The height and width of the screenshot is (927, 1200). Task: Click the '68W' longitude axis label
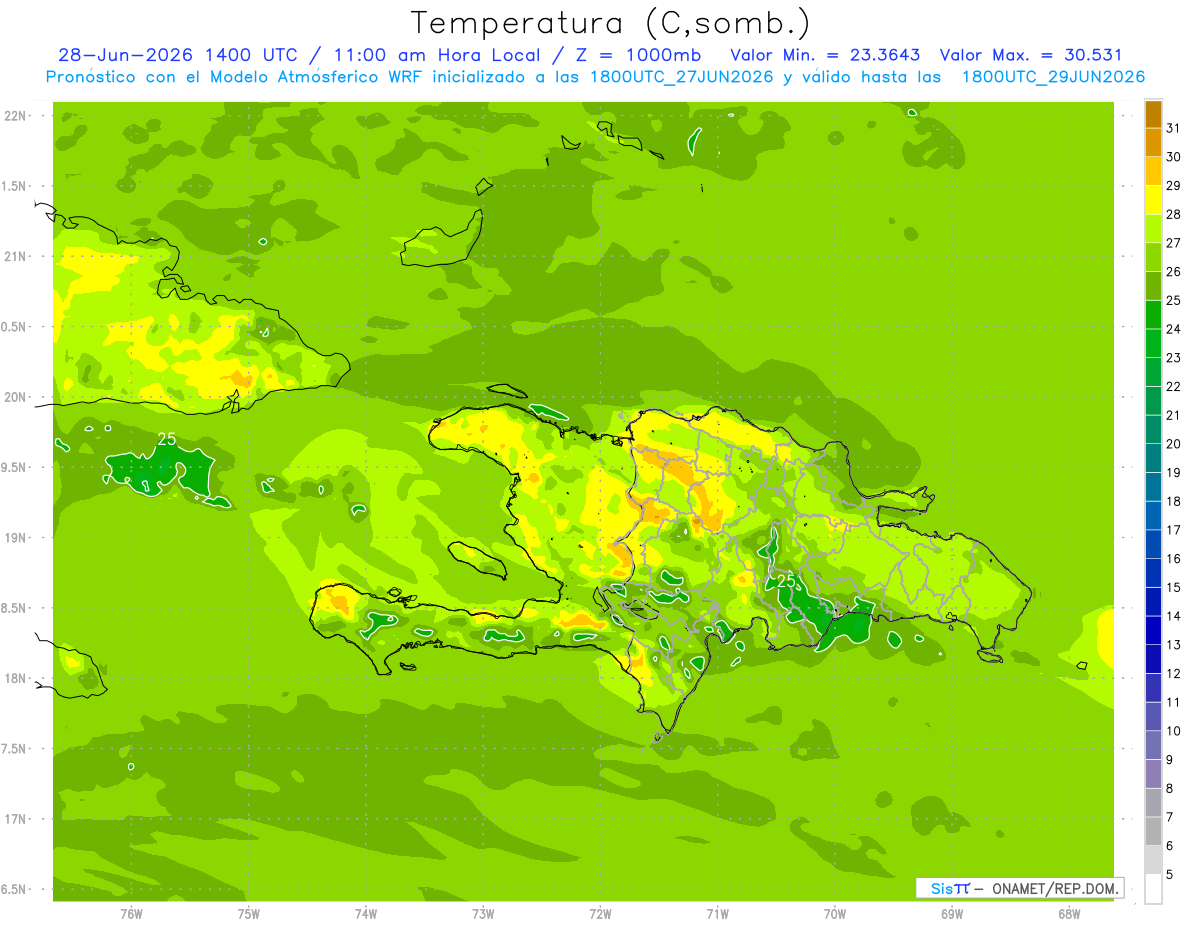tap(1069, 914)
